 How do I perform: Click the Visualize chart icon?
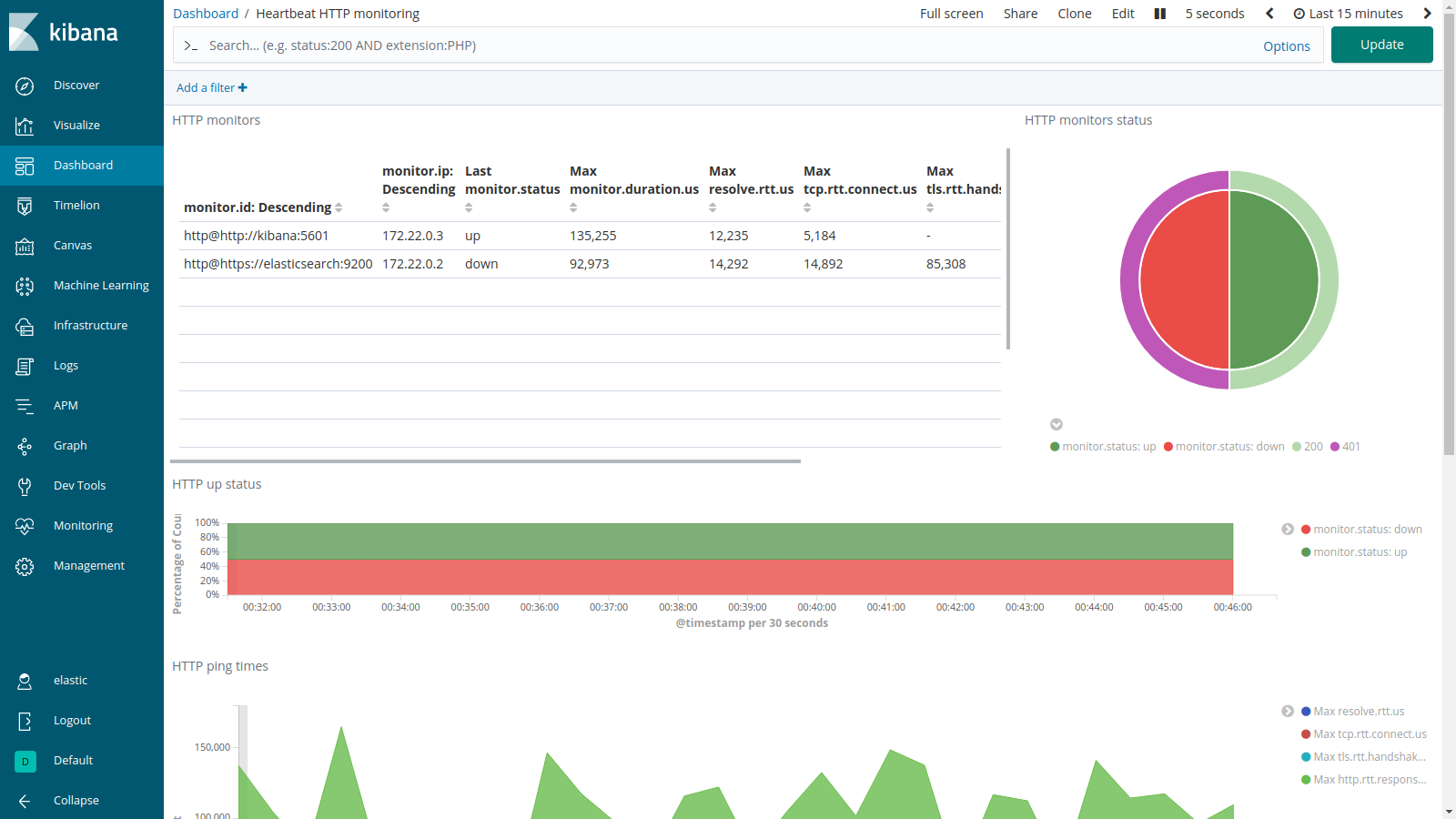click(x=25, y=126)
